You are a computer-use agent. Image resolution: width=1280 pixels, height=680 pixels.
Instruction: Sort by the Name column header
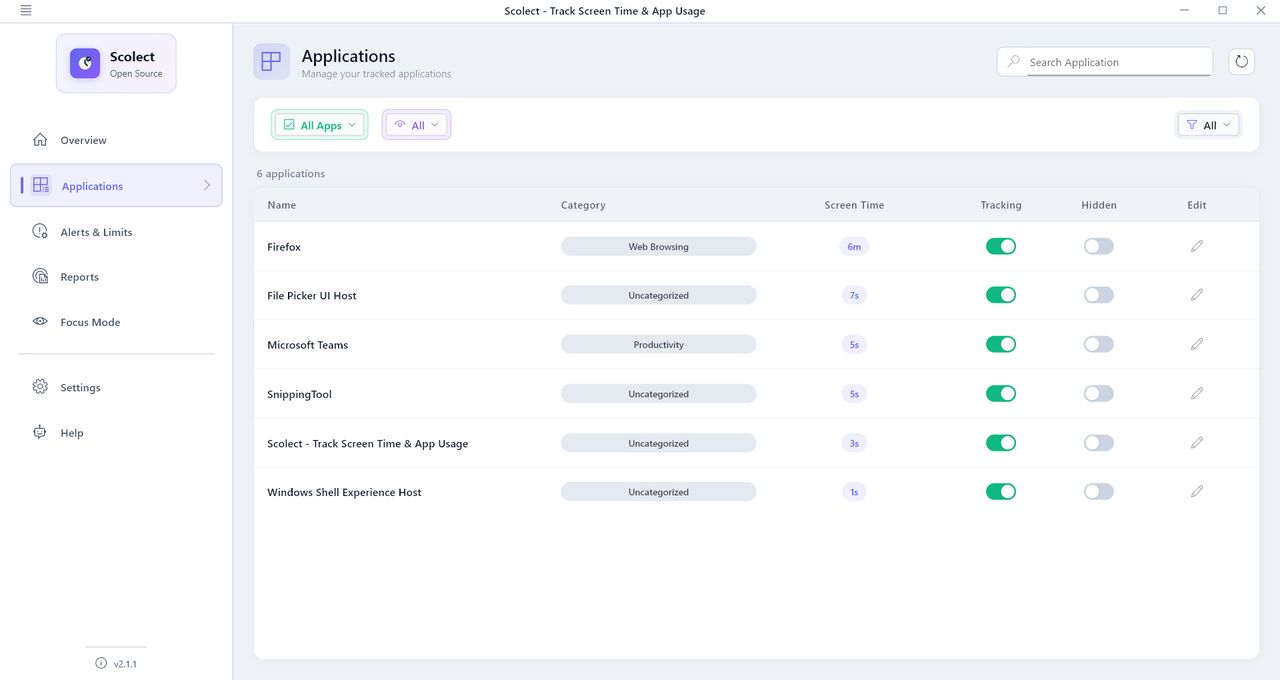(282, 205)
